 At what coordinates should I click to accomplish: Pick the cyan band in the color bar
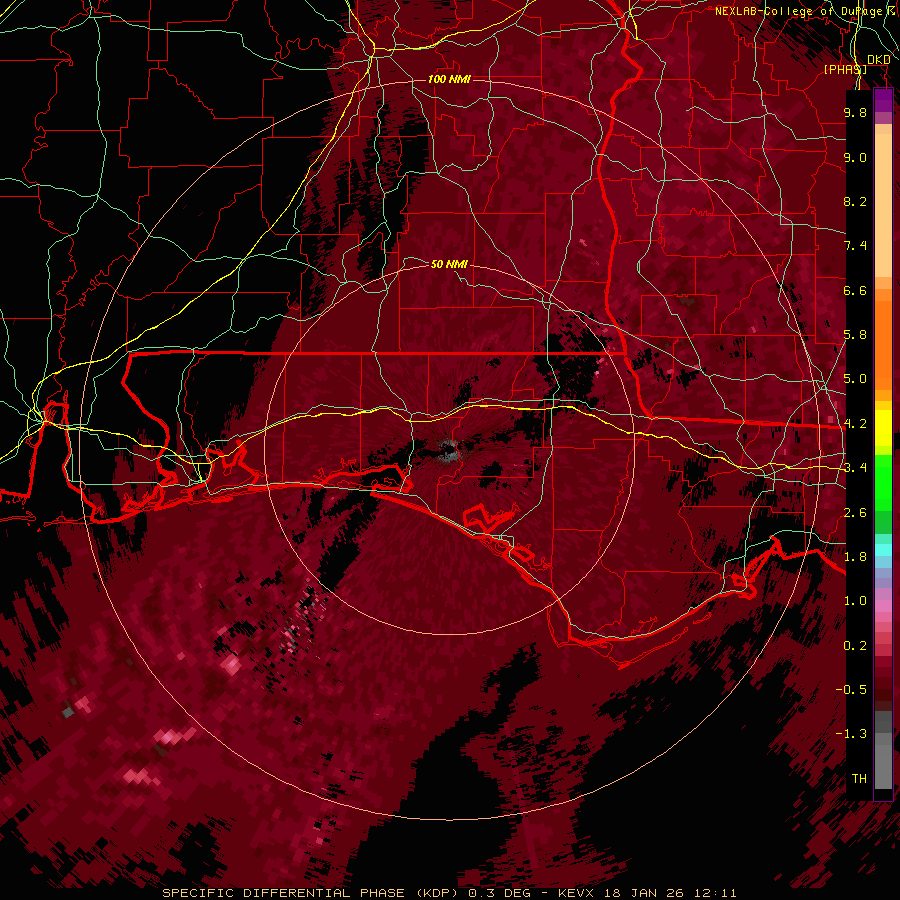coord(883,549)
